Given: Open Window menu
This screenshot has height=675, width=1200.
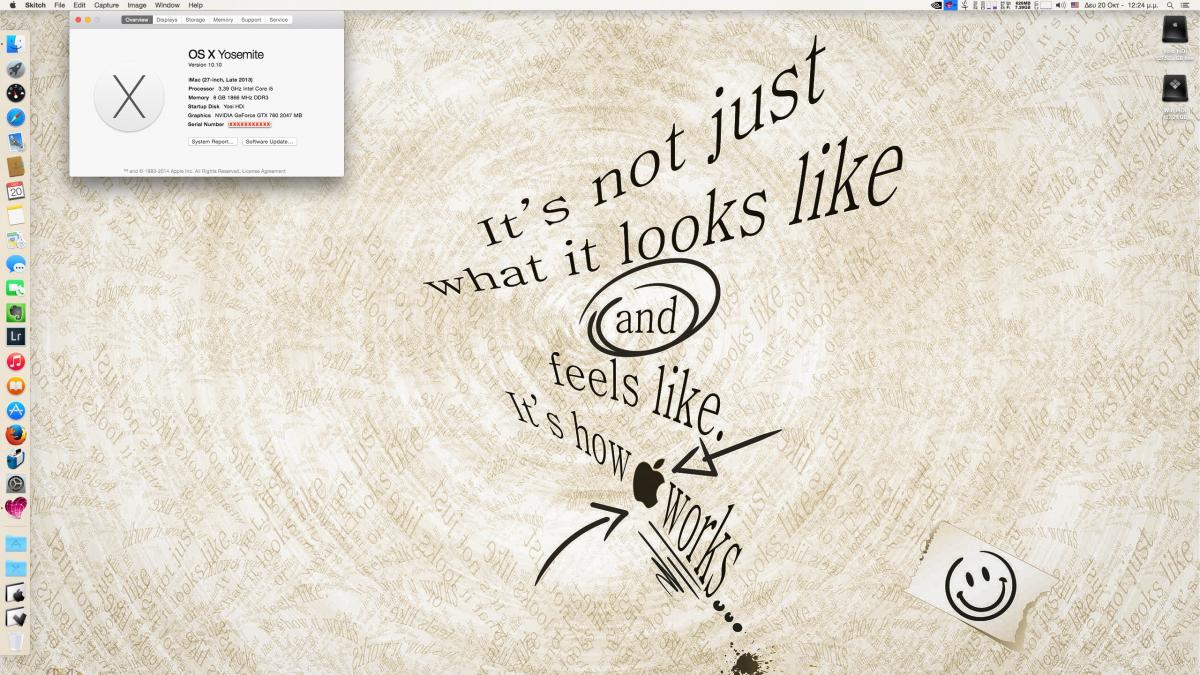Looking at the screenshot, I should click(167, 5).
